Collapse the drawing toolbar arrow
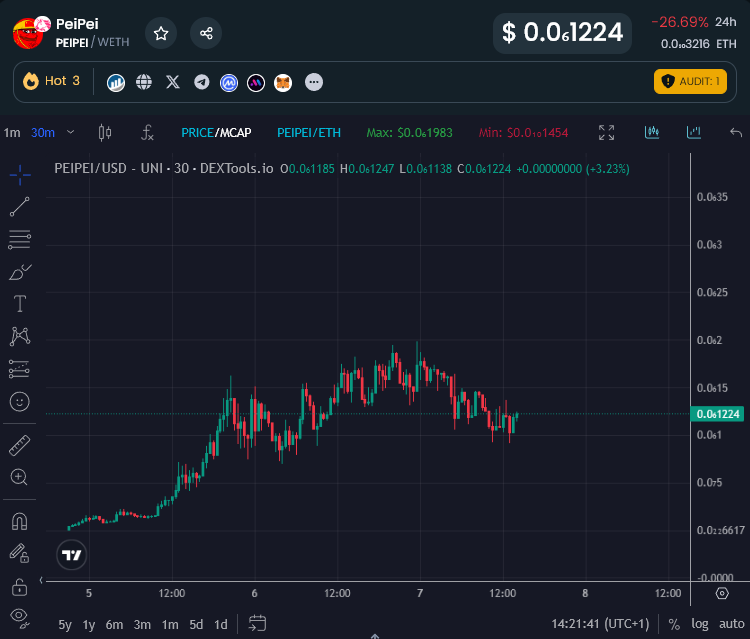The width and height of the screenshot is (750, 639). 41,580
